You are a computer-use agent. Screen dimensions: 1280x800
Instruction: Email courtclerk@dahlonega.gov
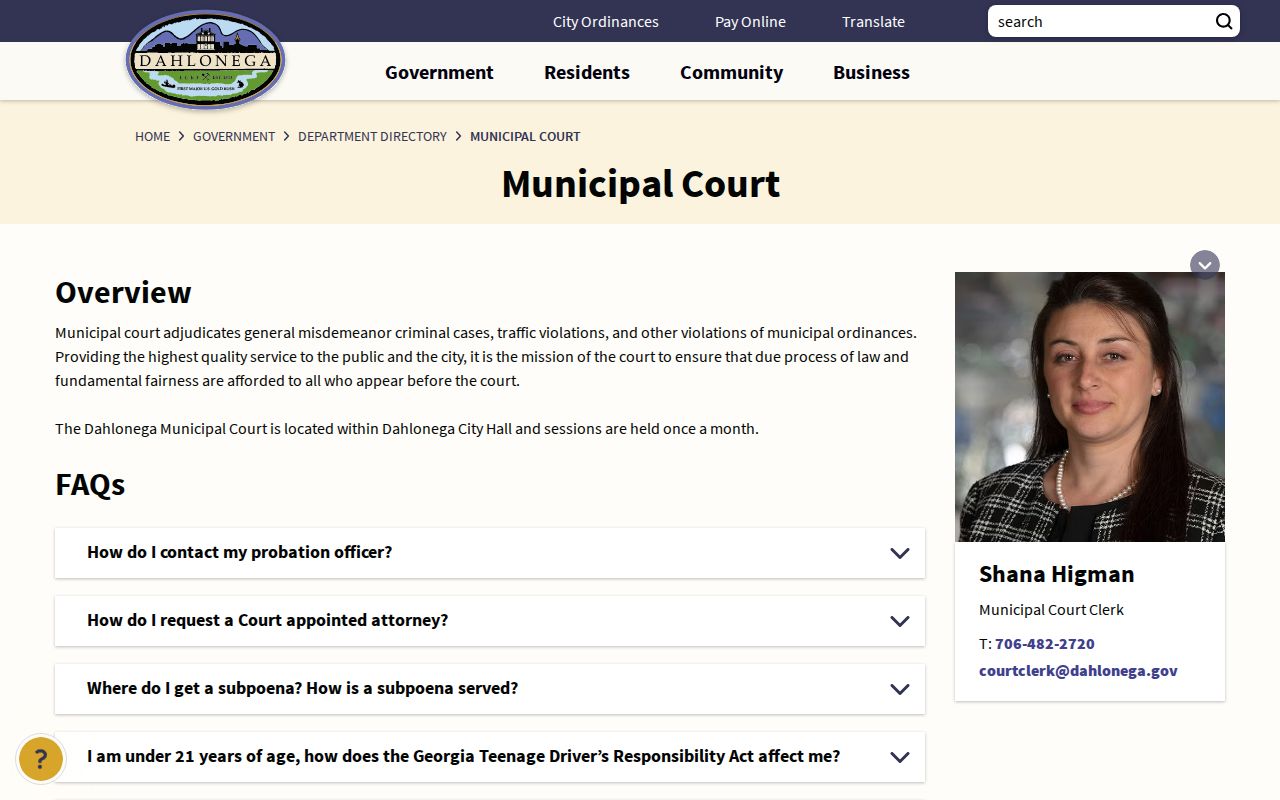(1078, 670)
